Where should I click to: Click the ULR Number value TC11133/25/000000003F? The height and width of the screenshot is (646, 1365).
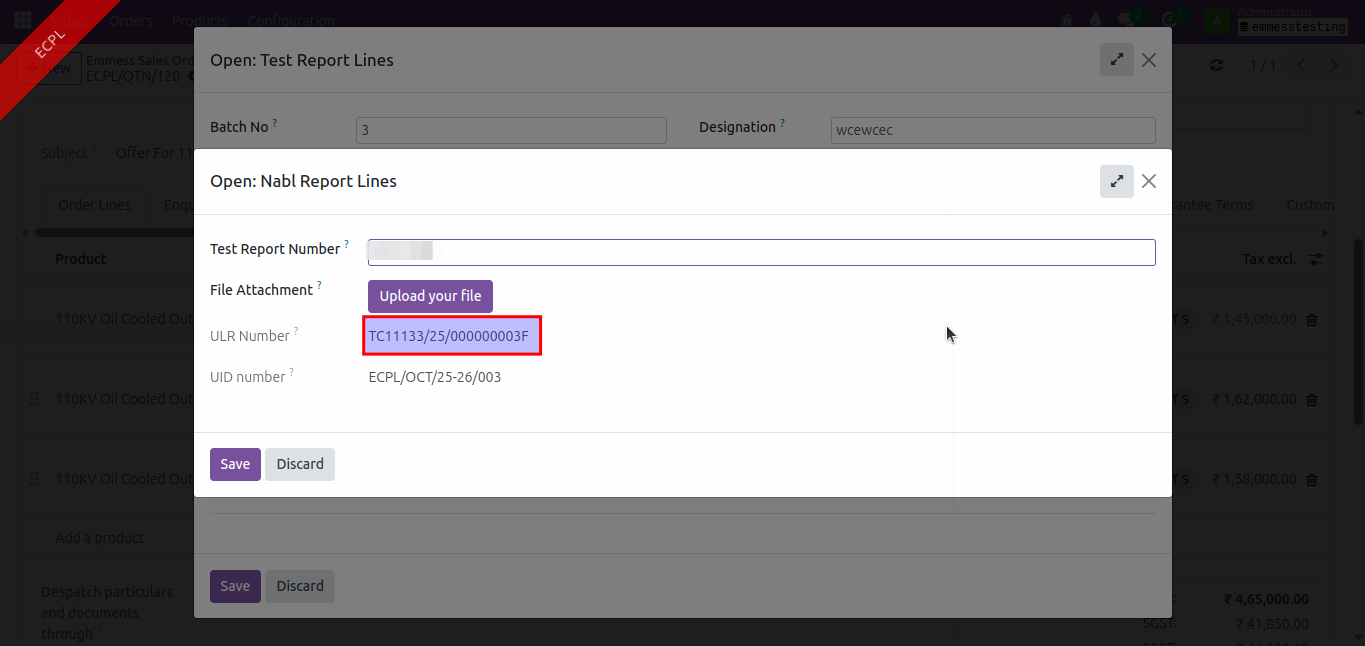(449, 336)
